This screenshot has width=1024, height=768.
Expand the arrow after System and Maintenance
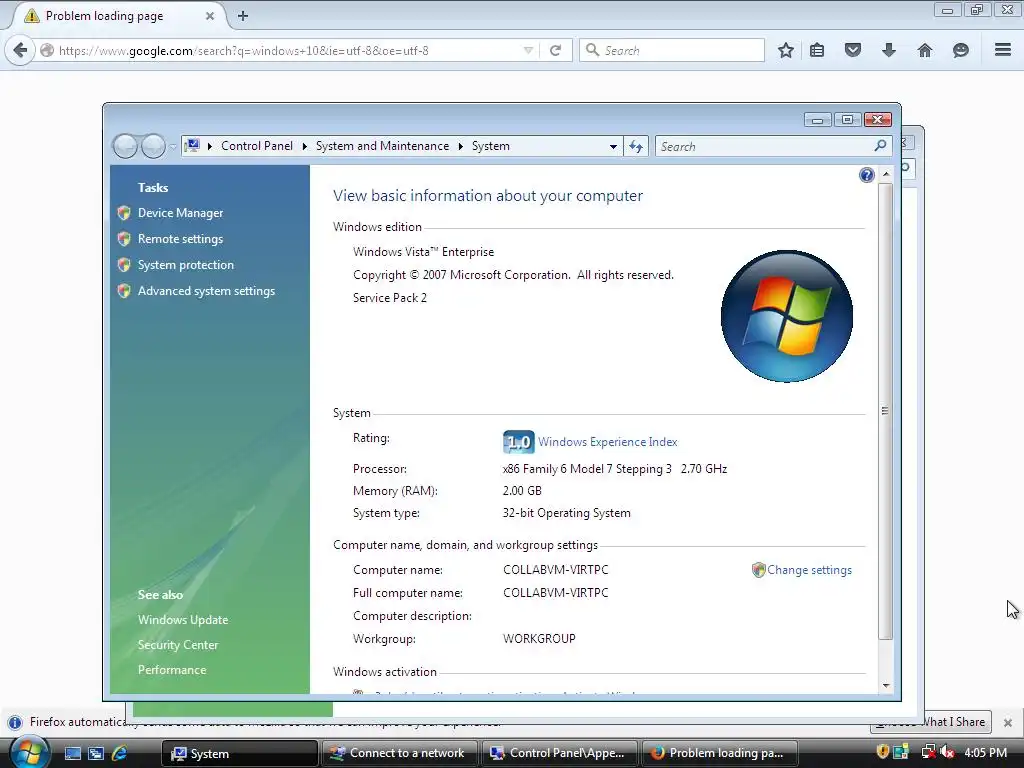pyautogui.click(x=460, y=146)
